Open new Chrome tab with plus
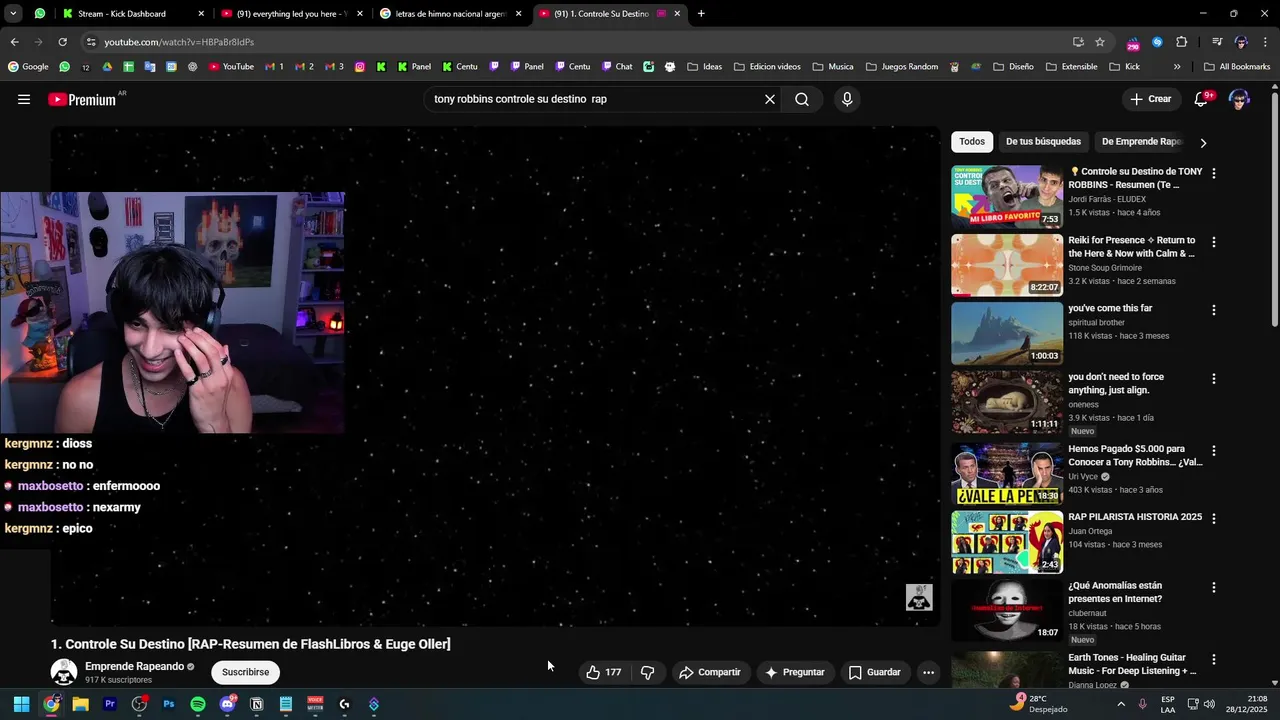The image size is (1280, 720). click(x=701, y=14)
